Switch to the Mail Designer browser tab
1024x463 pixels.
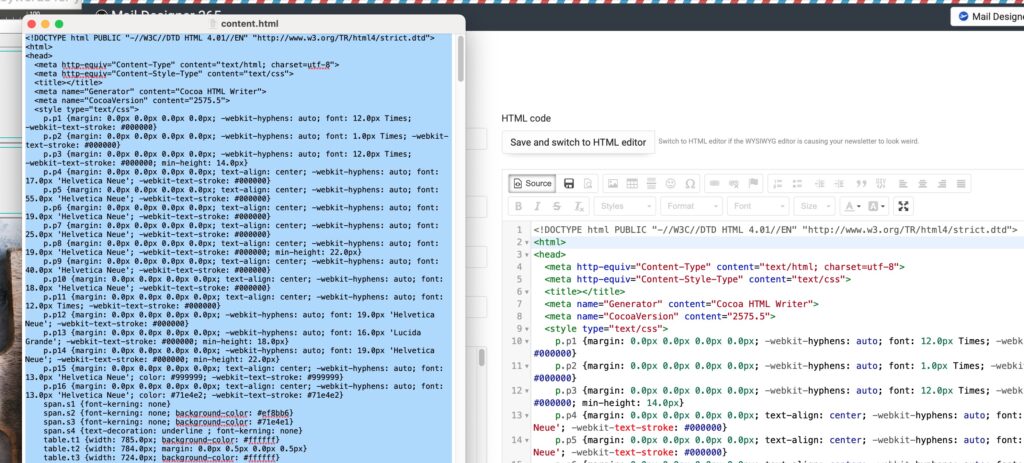click(x=987, y=17)
